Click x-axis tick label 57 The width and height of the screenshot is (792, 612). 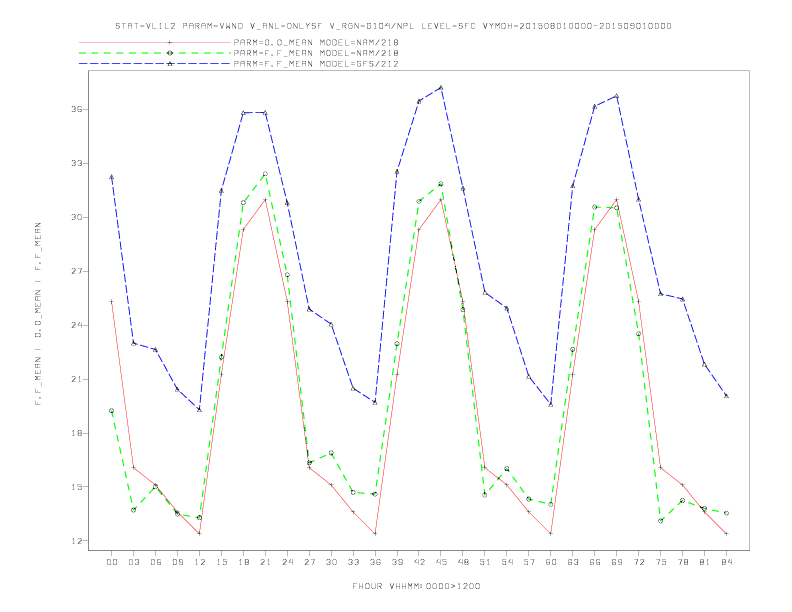(x=529, y=562)
